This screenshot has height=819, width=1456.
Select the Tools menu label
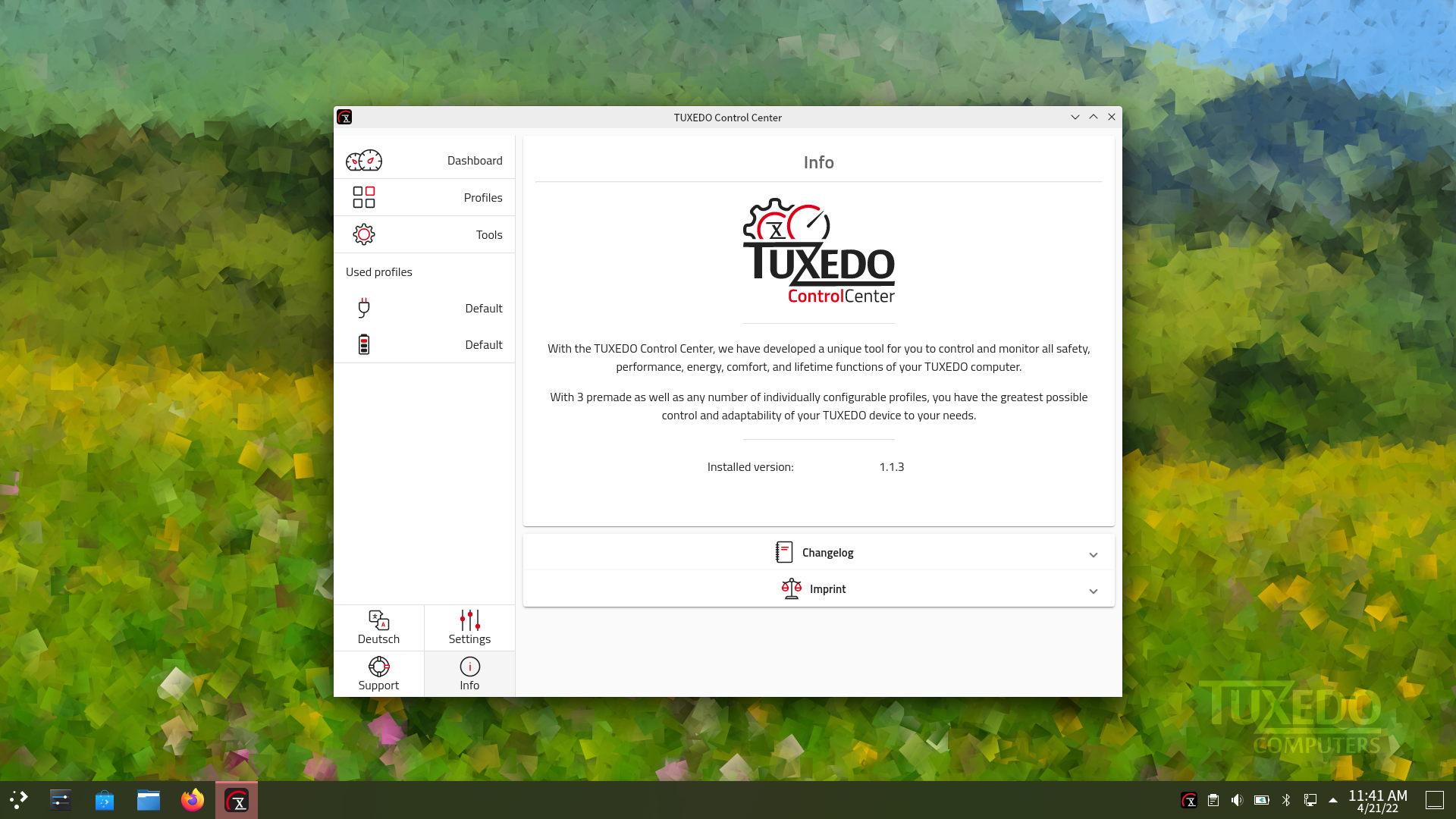(x=488, y=234)
